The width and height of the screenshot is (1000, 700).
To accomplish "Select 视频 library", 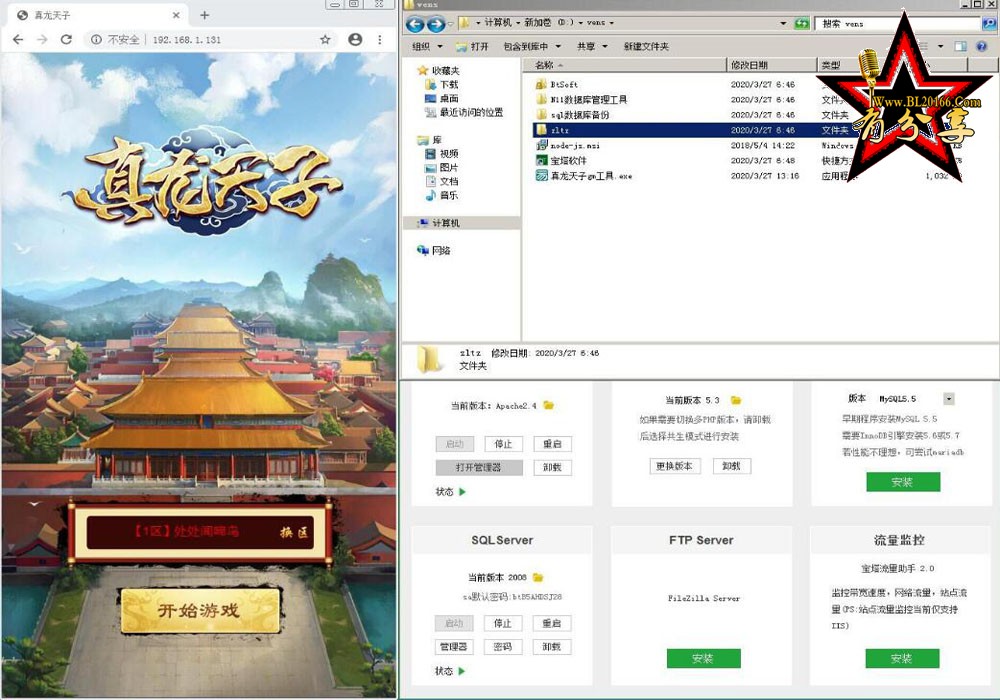I will coord(441,154).
